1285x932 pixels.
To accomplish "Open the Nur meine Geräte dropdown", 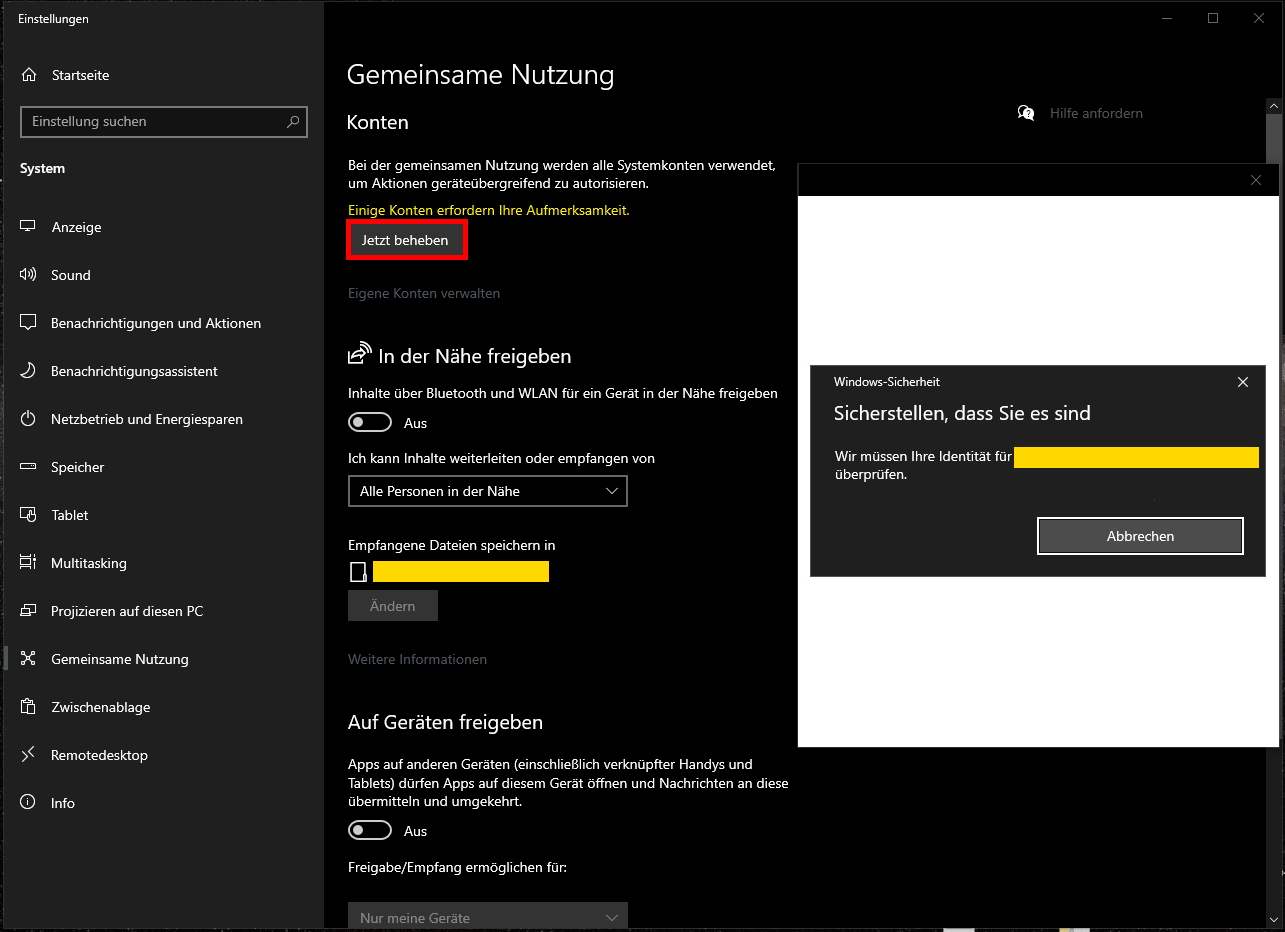I will coord(487,916).
